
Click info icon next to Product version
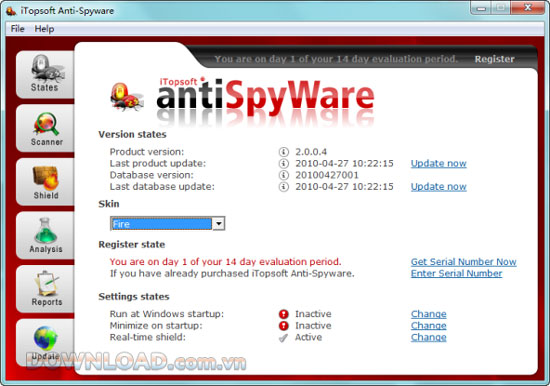pyautogui.click(x=283, y=152)
